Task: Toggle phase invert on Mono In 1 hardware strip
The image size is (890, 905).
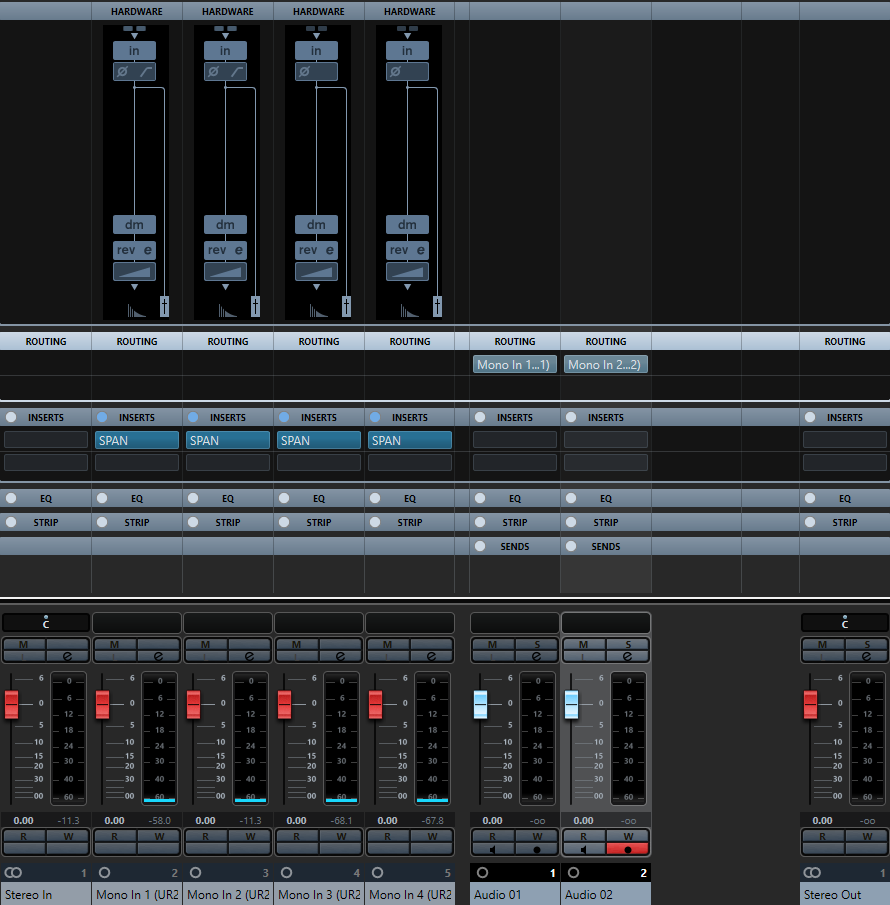Action: [x=123, y=72]
